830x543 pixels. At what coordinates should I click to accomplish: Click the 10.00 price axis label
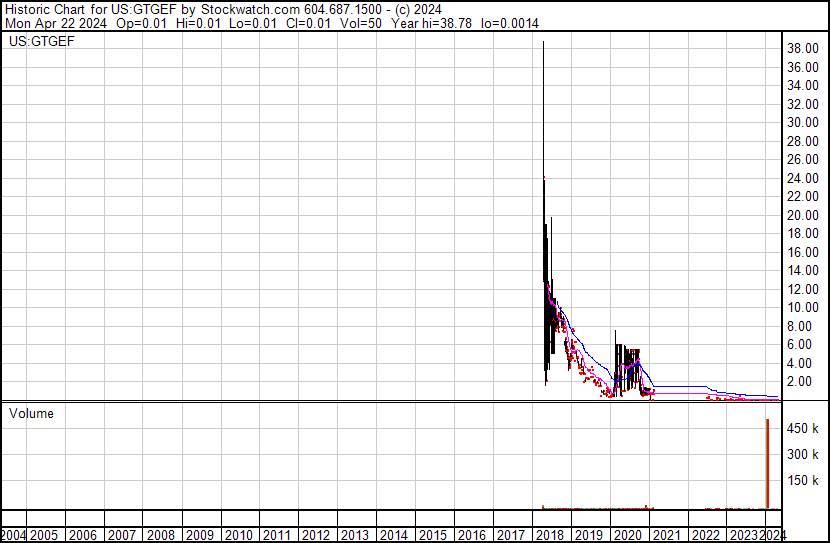click(x=803, y=307)
